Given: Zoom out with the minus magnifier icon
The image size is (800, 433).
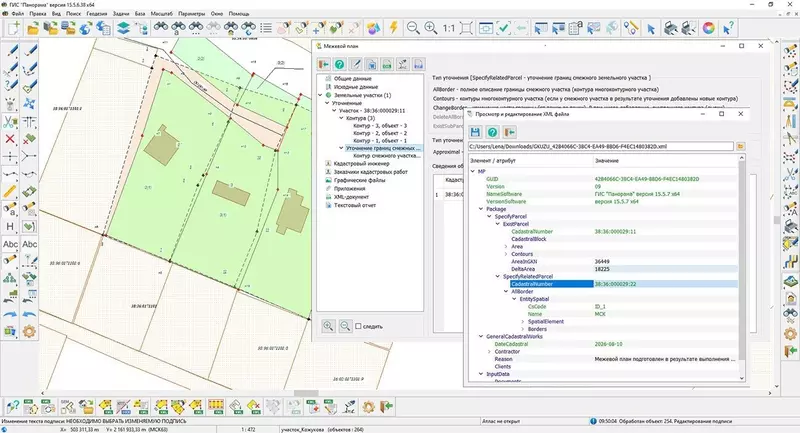Looking at the screenshot, I should [413, 28].
